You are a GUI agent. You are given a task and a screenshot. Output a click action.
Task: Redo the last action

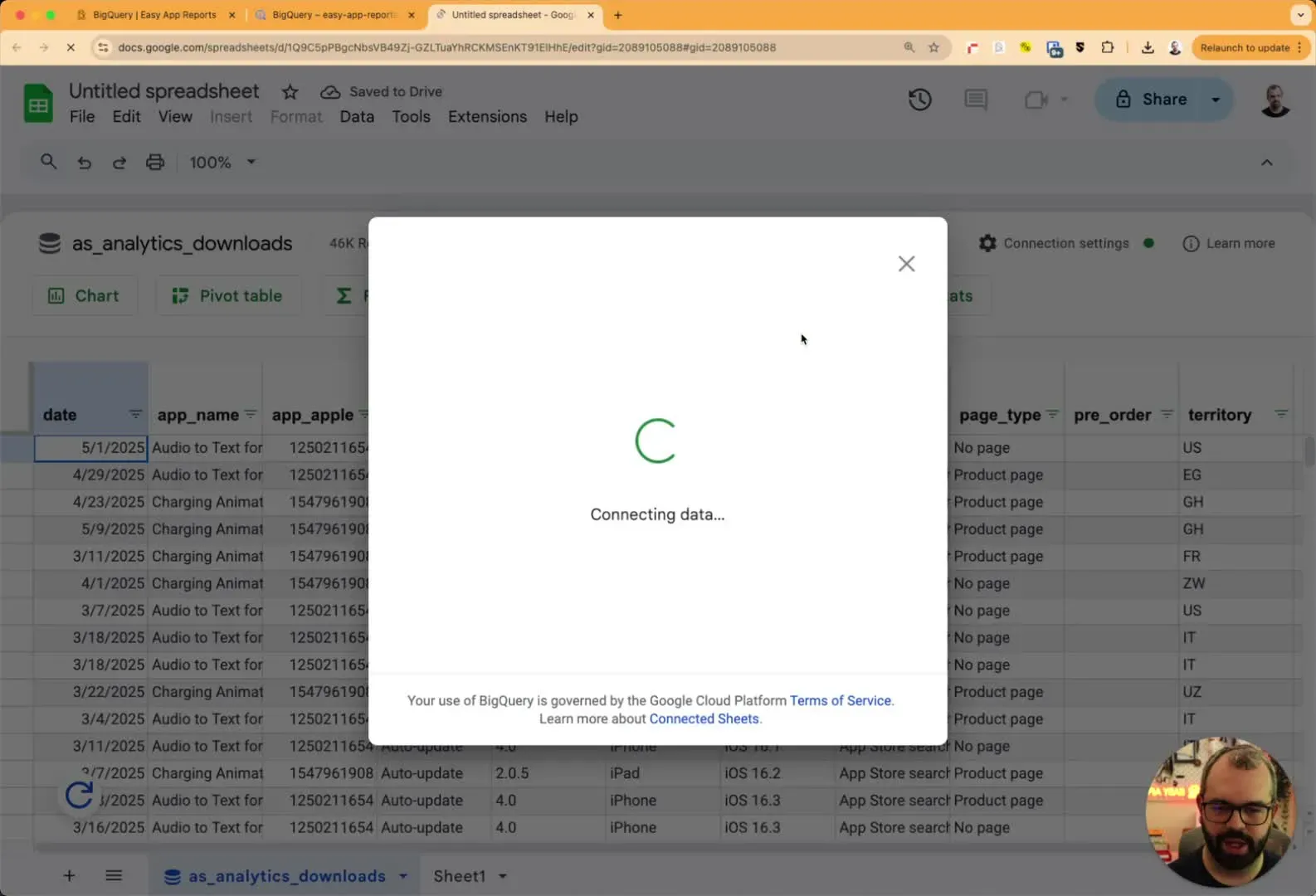tap(119, 163)
